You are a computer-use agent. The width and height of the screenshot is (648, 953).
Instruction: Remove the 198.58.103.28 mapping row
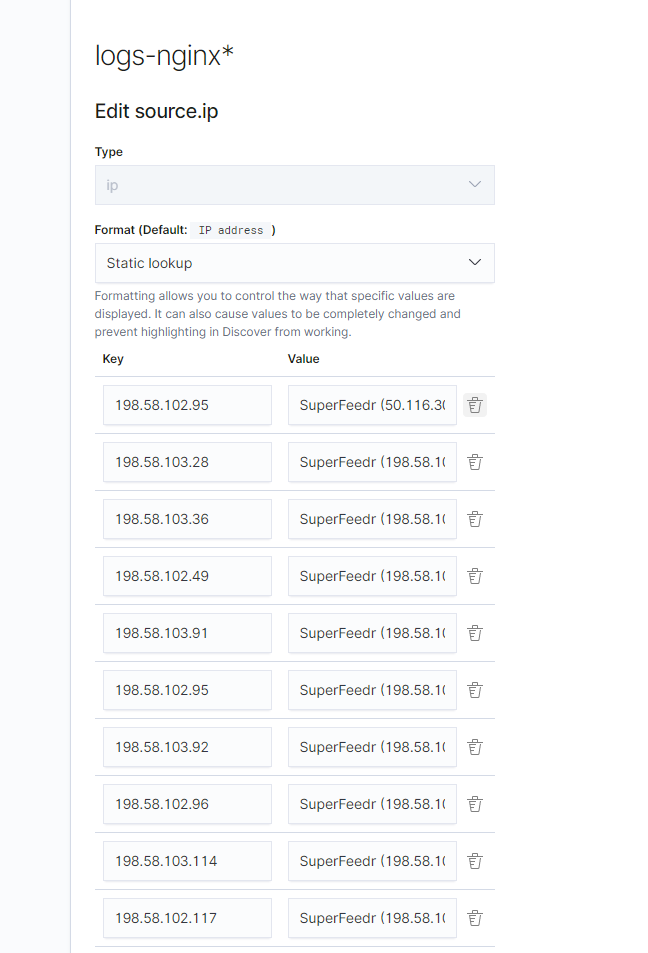[475, 462]
